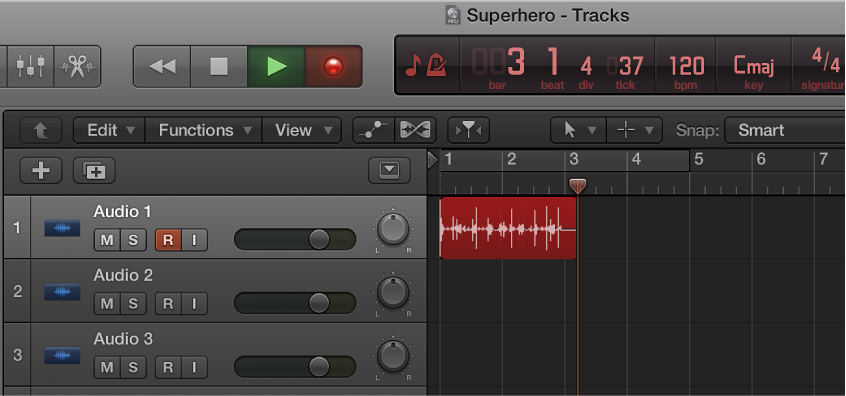Solo the Audio 1 track
The width and height of the screenshot is (846, 396).
click(x=133, y=240)
